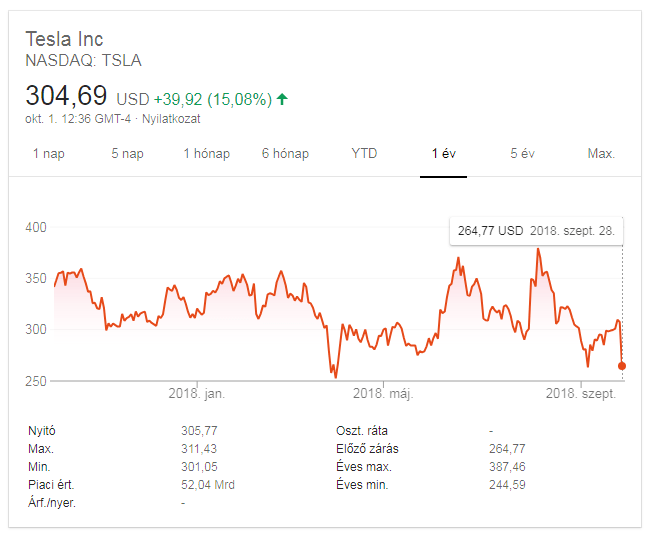Show the Max. time range
The height and width of the screenshot is (539, 651).
pyautogui.click(x=601, y=154)
